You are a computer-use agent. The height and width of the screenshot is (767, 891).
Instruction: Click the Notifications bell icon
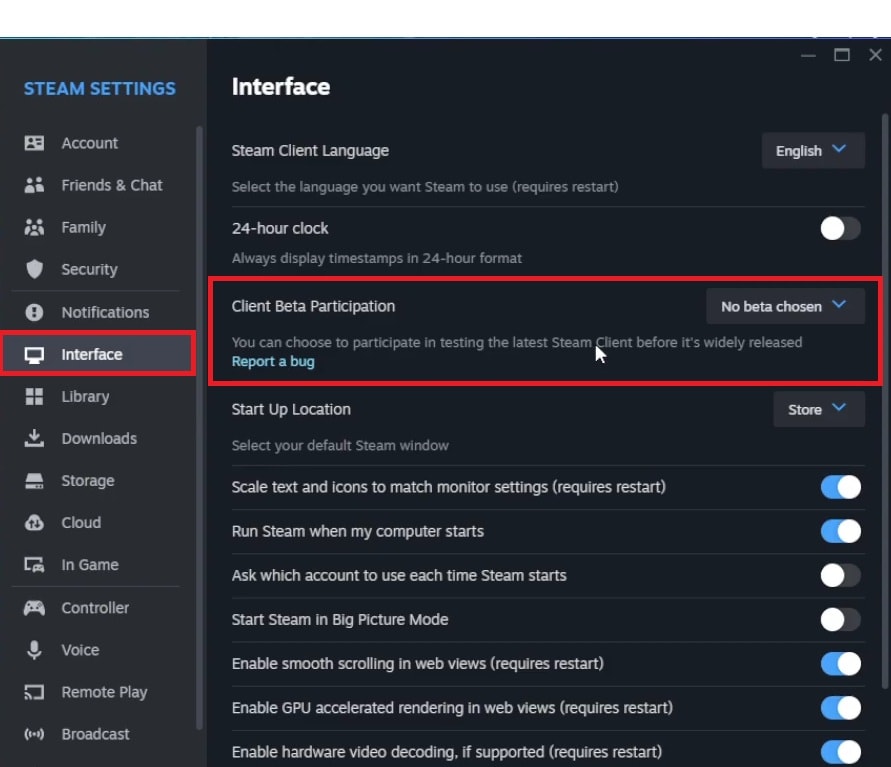[35, 312]
